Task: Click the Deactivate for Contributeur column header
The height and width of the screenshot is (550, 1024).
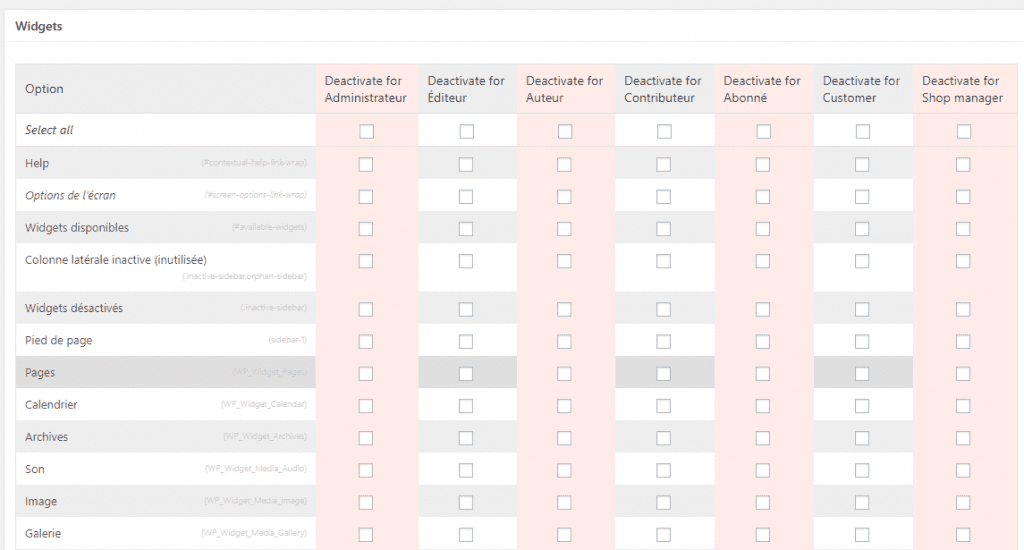Action: [x=662, y=89]
